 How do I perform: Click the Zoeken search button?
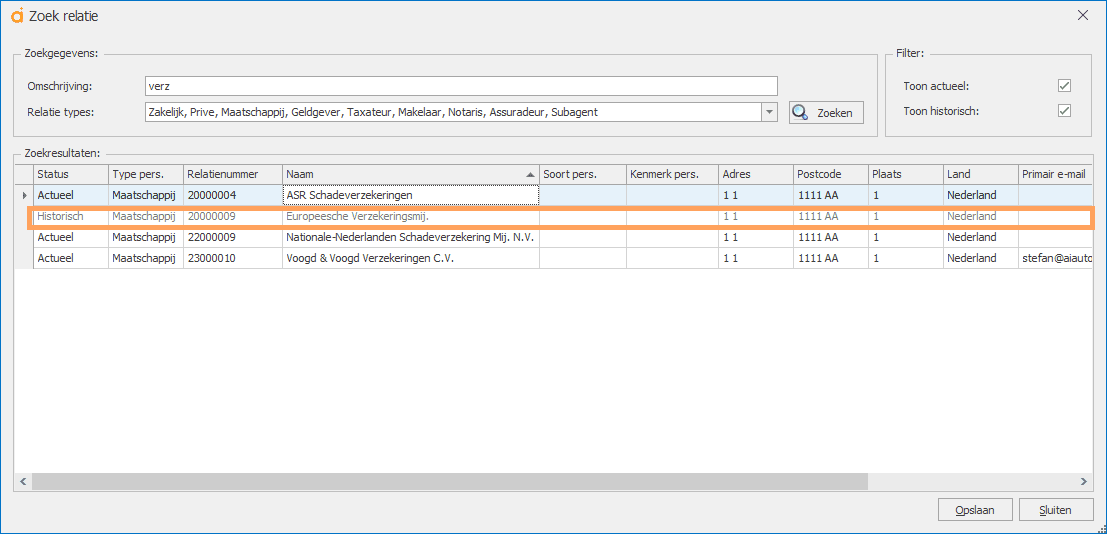coord(826,112)
